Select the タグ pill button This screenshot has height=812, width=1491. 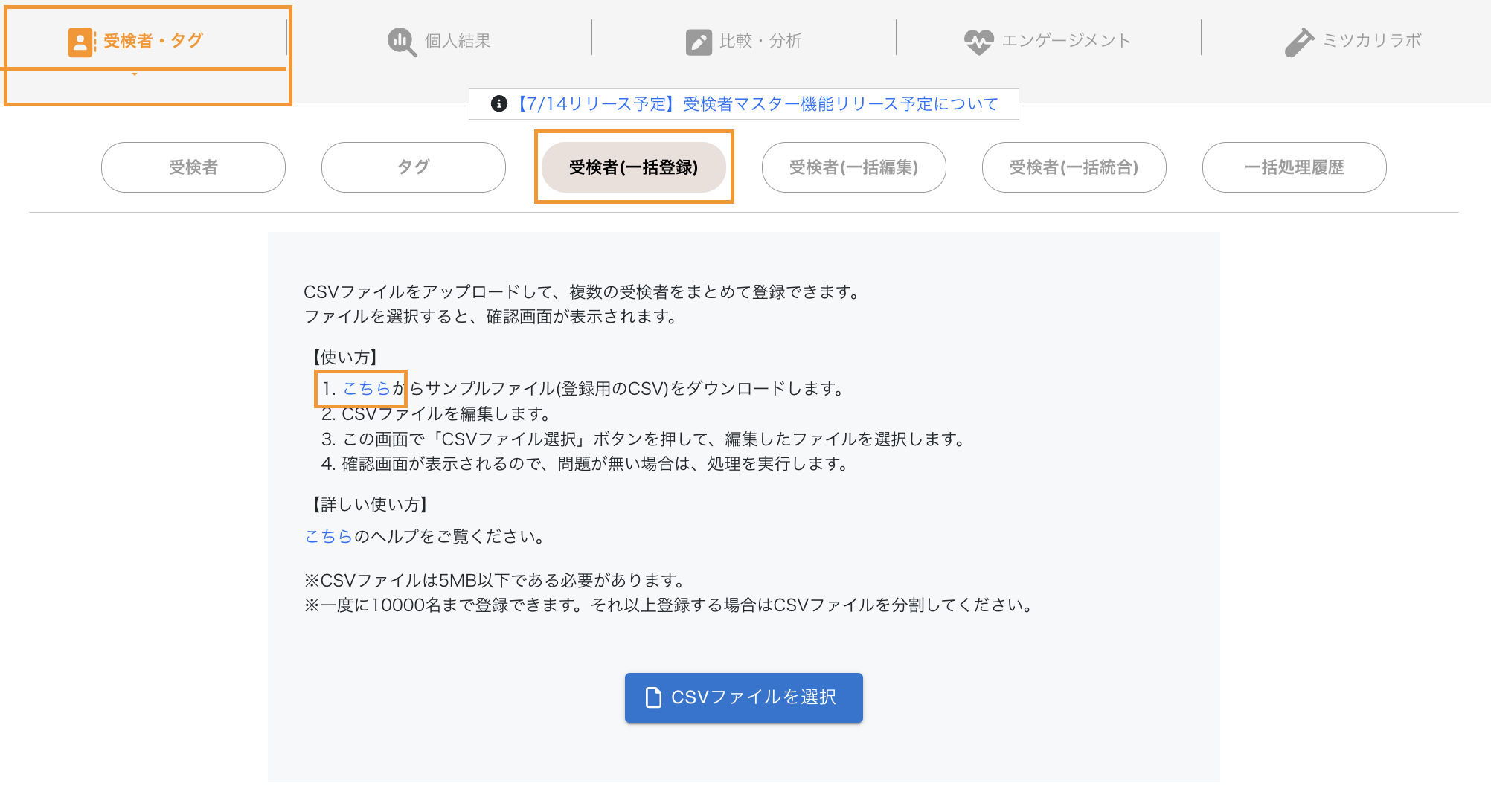pyautogui.click(x=414, y=167)
